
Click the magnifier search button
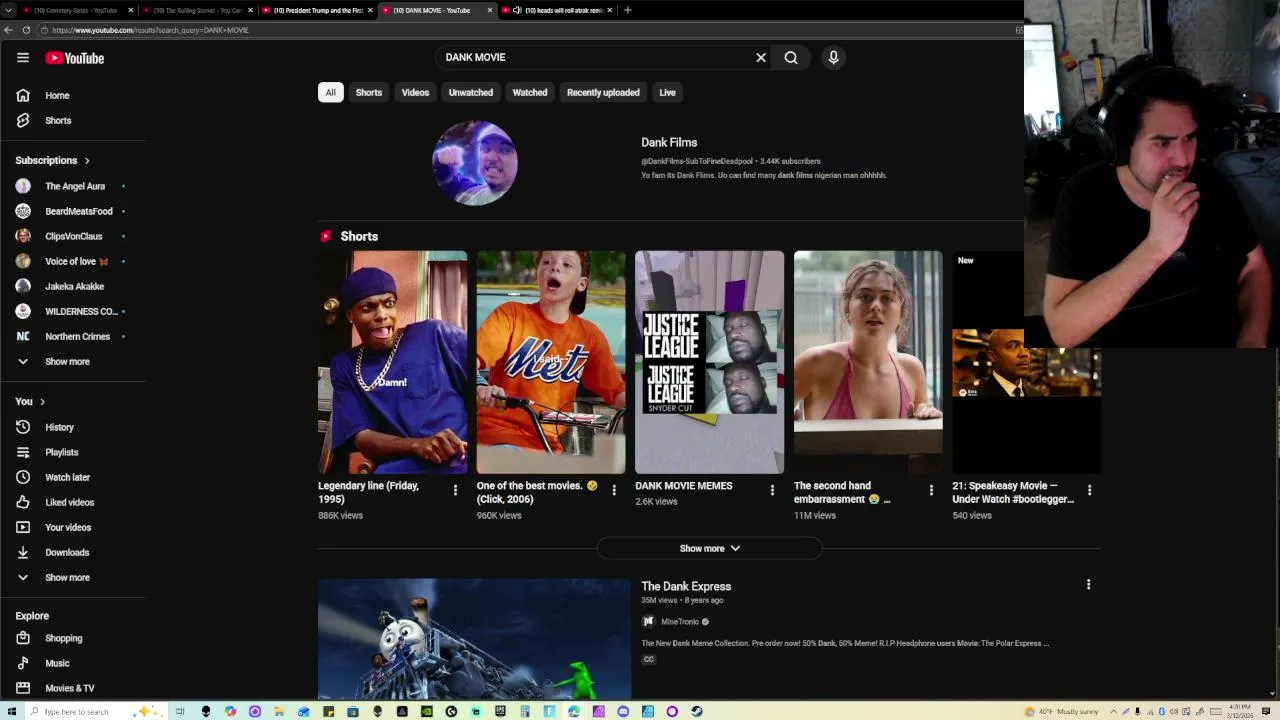[791, 57]
